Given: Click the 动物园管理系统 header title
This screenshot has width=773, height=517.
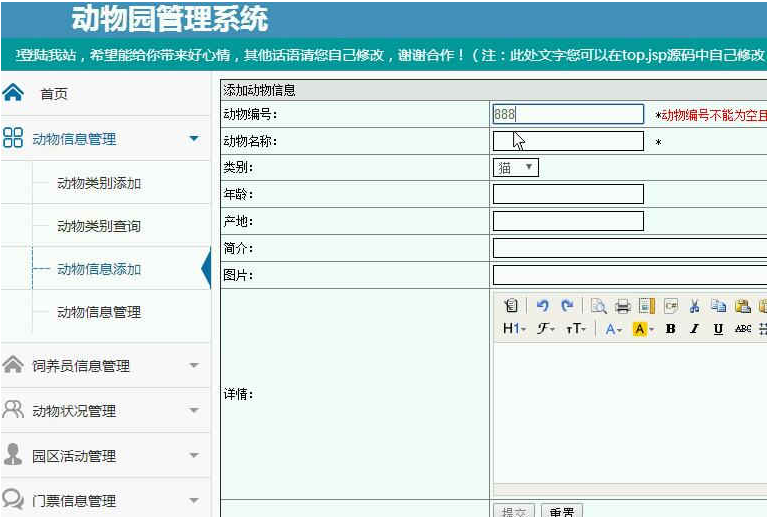Looking at the screenshot, I should [170, 19].
